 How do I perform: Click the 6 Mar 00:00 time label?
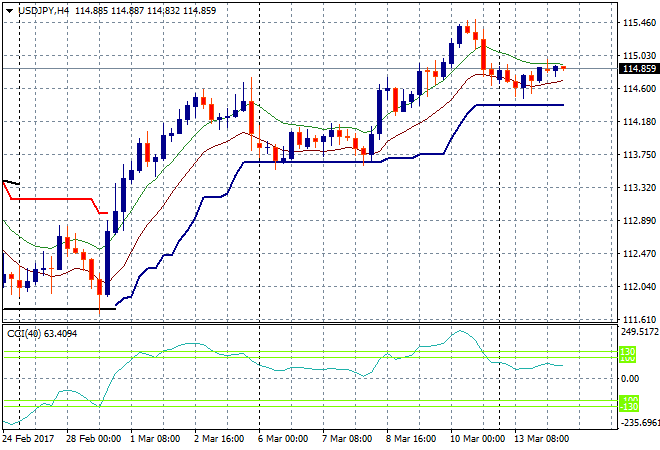click(283, 439)
